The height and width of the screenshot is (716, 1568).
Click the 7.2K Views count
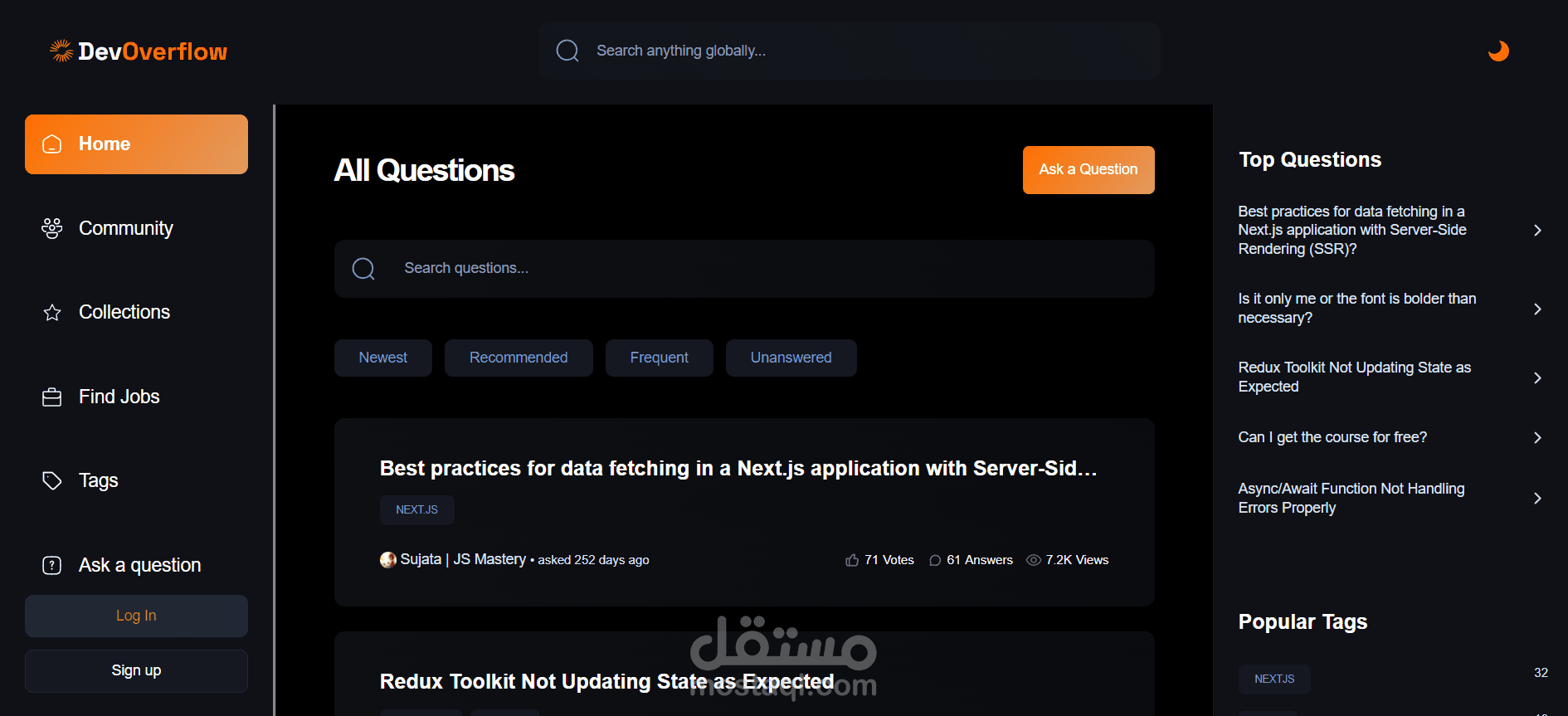[x=1077, y=560]
